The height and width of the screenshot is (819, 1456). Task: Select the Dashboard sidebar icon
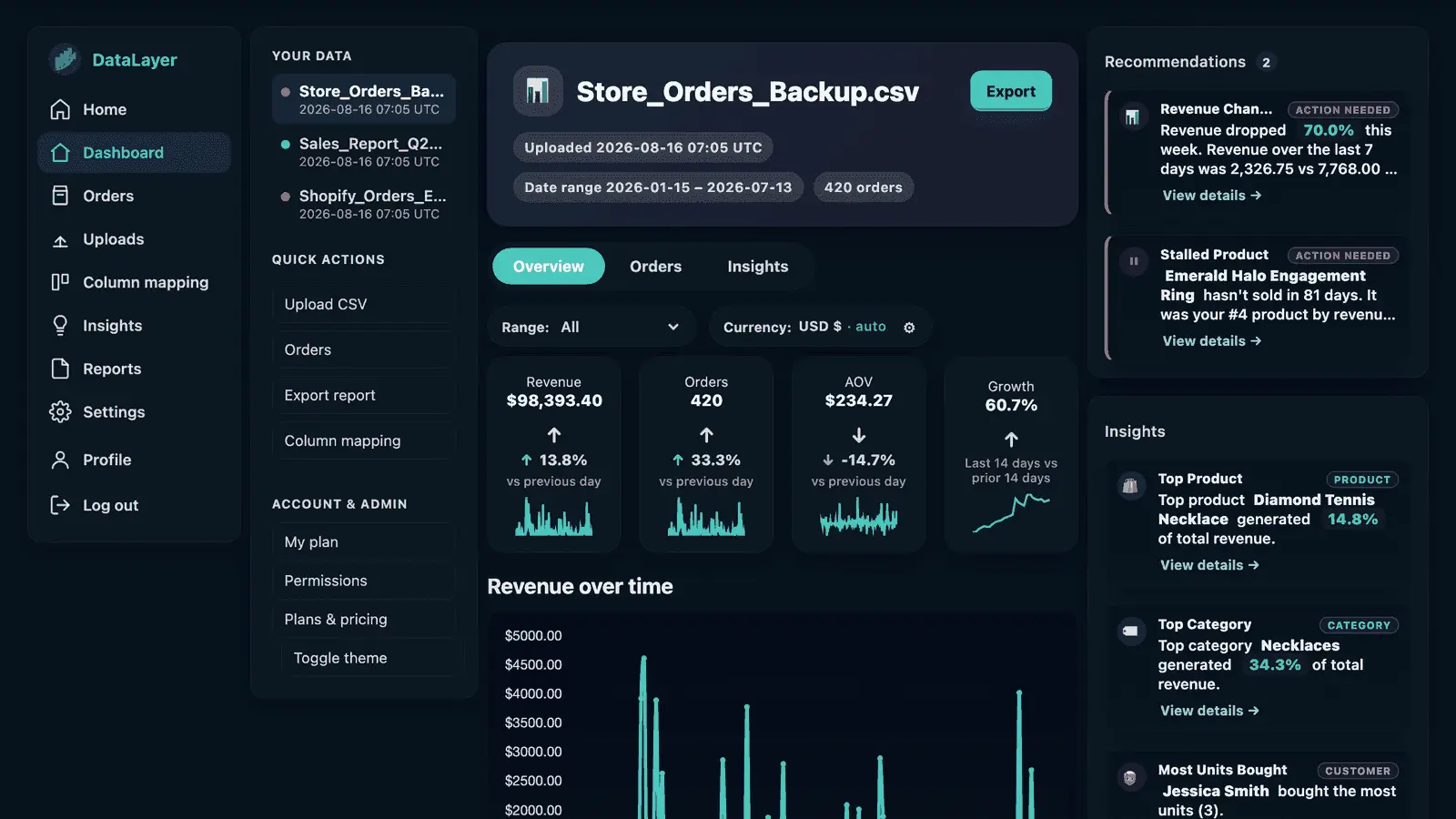click(60, 153)
